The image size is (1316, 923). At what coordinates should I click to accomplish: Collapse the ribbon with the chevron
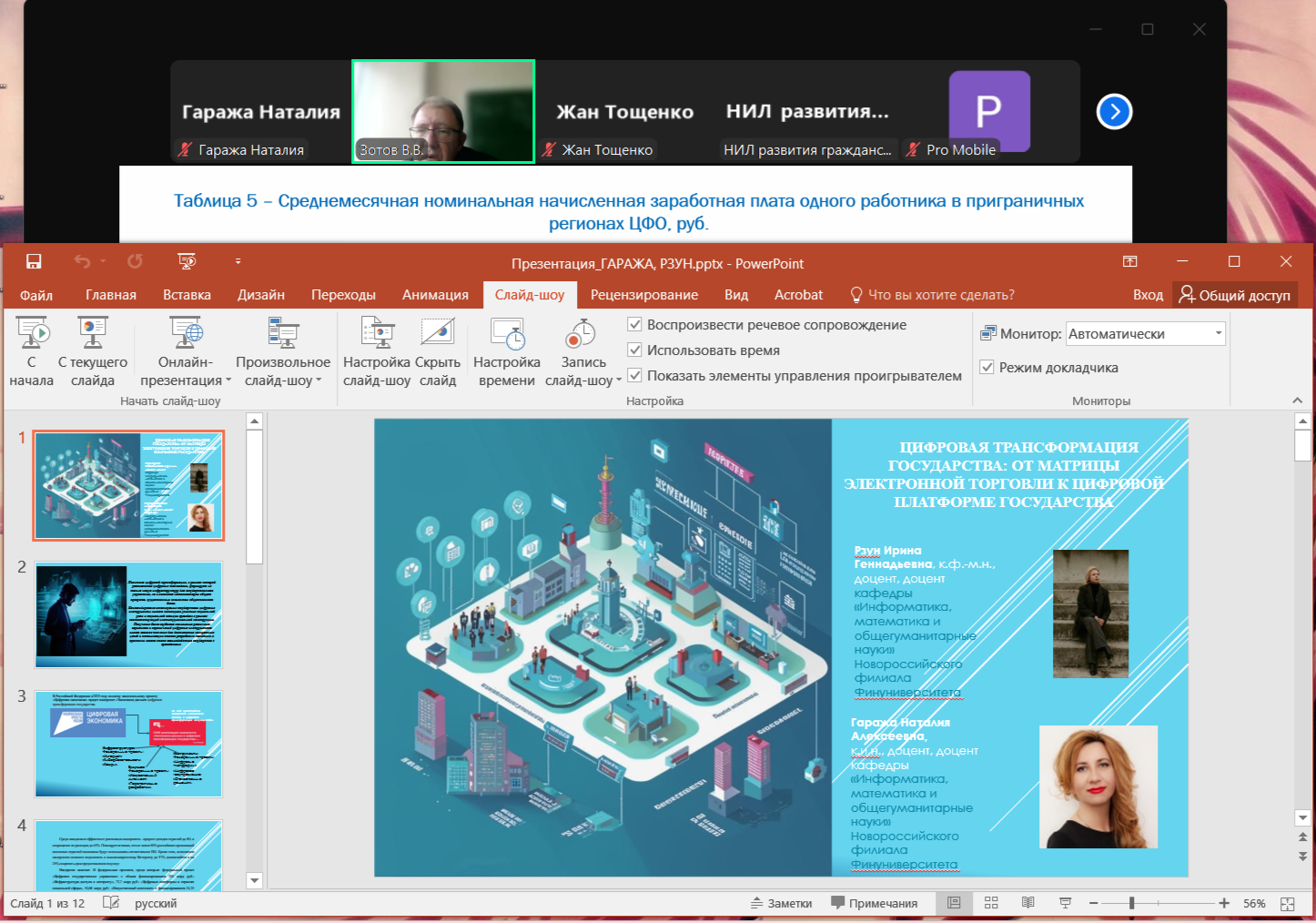(1298, 401)
